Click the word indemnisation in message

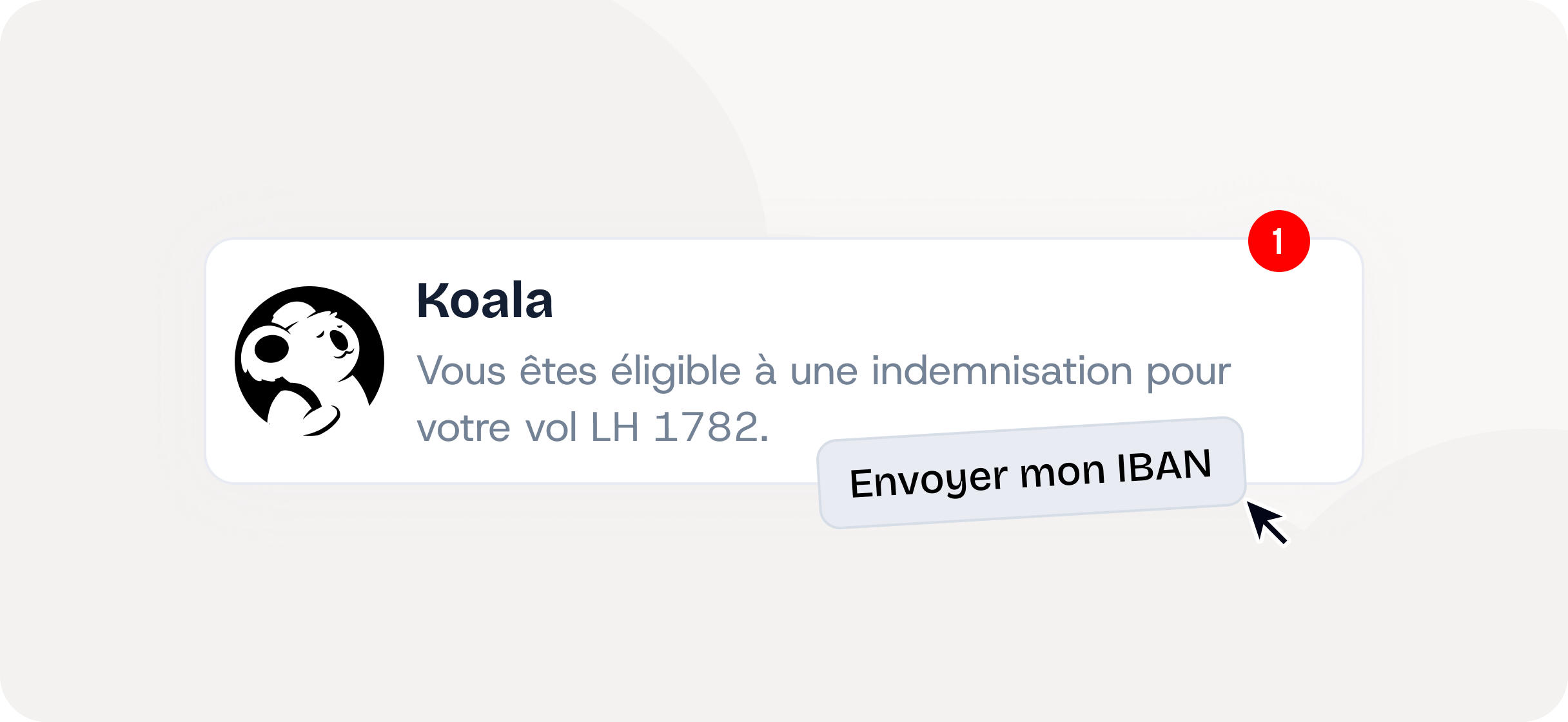click(x=1002, y=371)
